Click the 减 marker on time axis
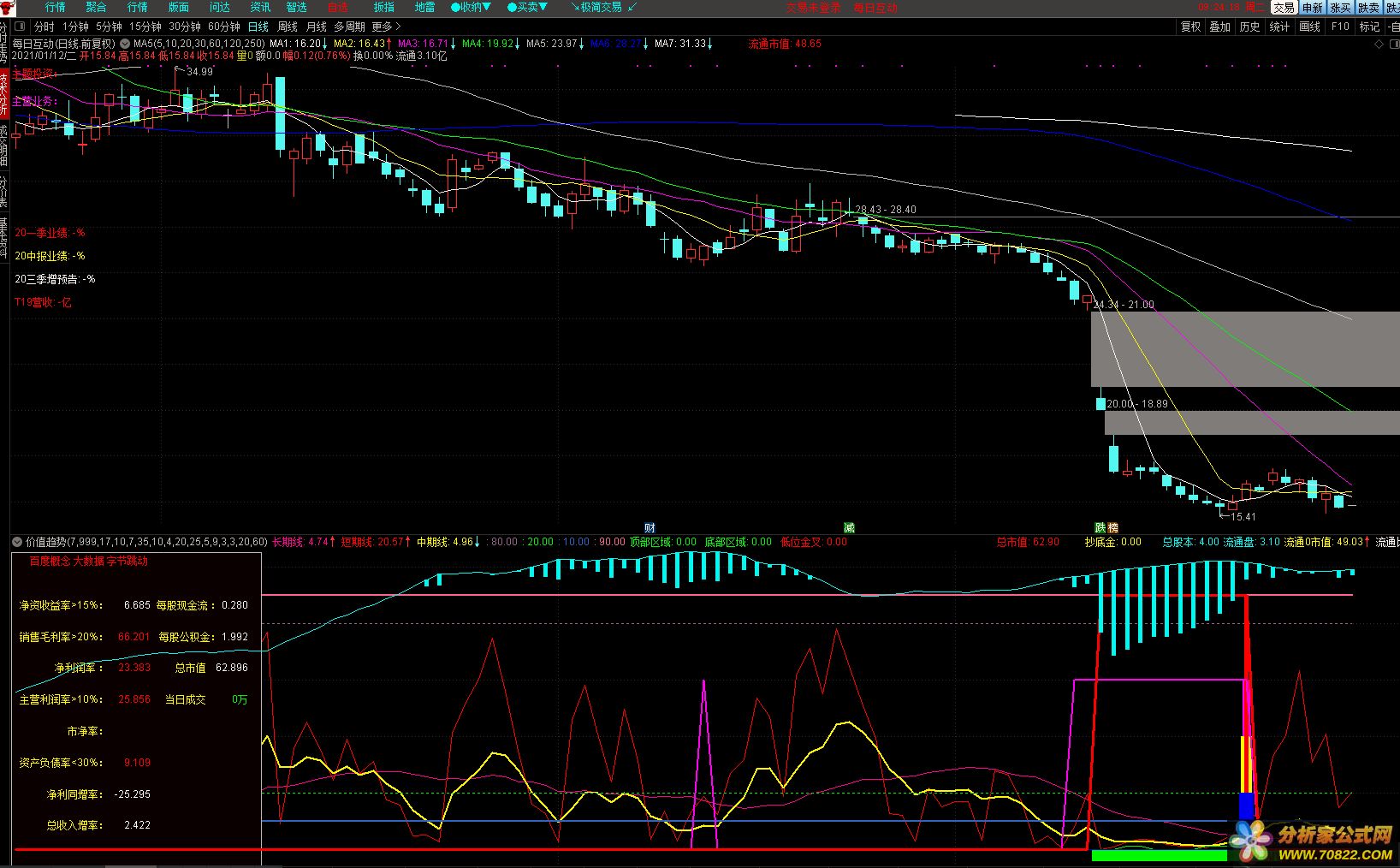1400x868 pixels. 849,527
